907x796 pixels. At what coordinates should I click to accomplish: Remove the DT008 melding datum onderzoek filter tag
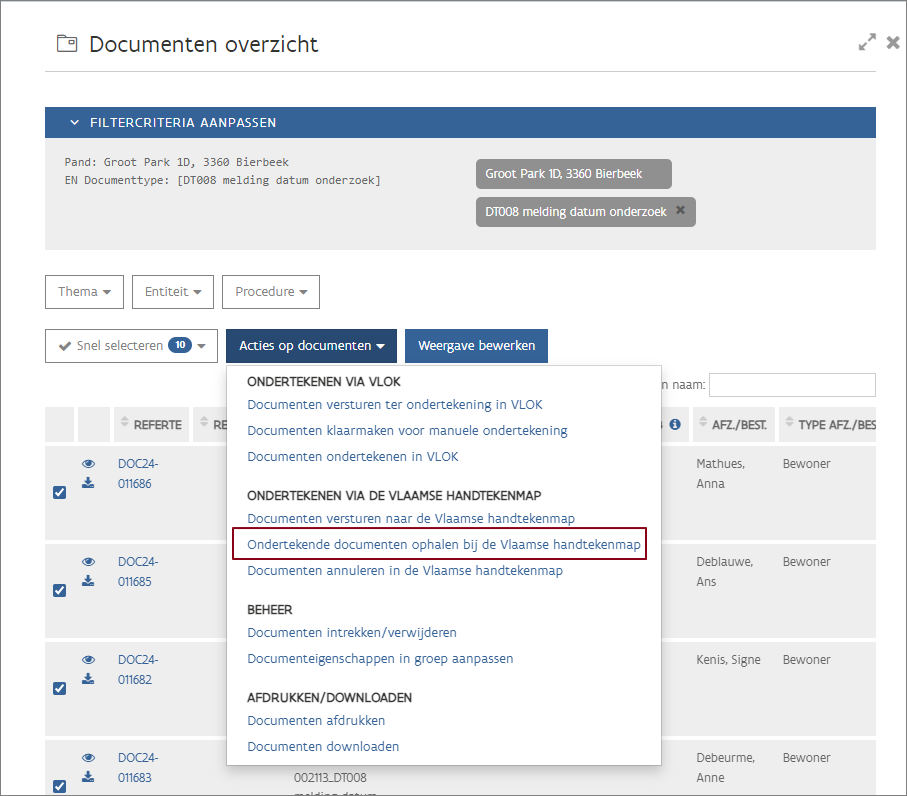(680, 211)
